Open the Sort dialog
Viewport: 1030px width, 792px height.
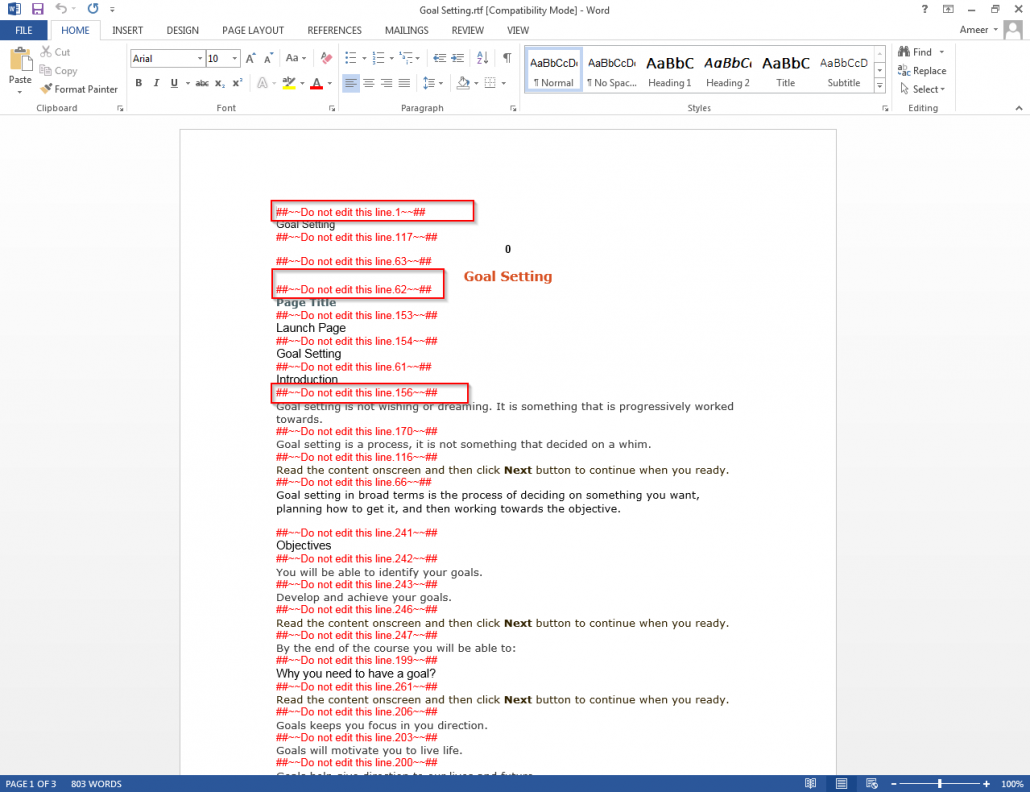click(482, 60)
